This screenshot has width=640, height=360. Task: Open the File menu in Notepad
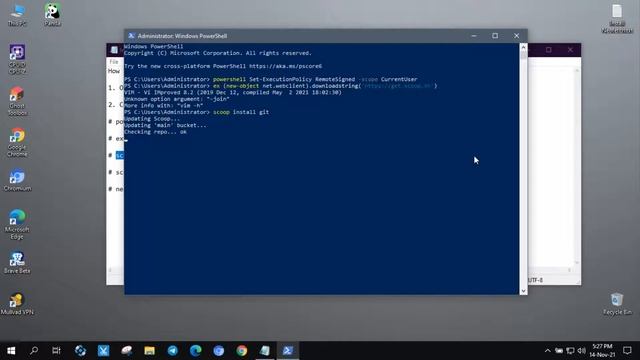[x=114, y=62]
